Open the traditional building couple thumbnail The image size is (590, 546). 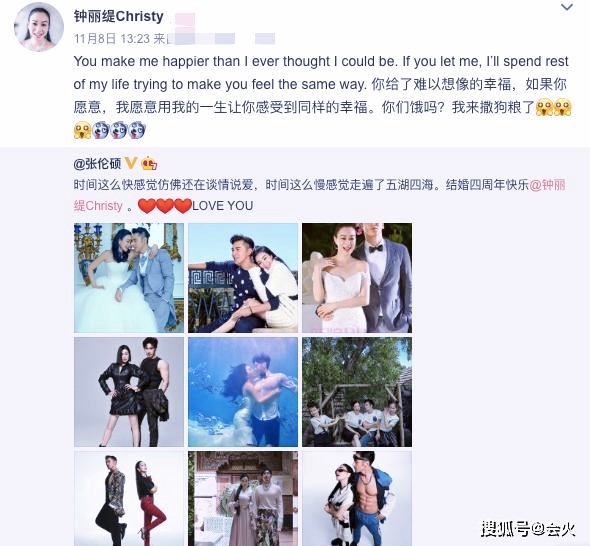point(243,499)
